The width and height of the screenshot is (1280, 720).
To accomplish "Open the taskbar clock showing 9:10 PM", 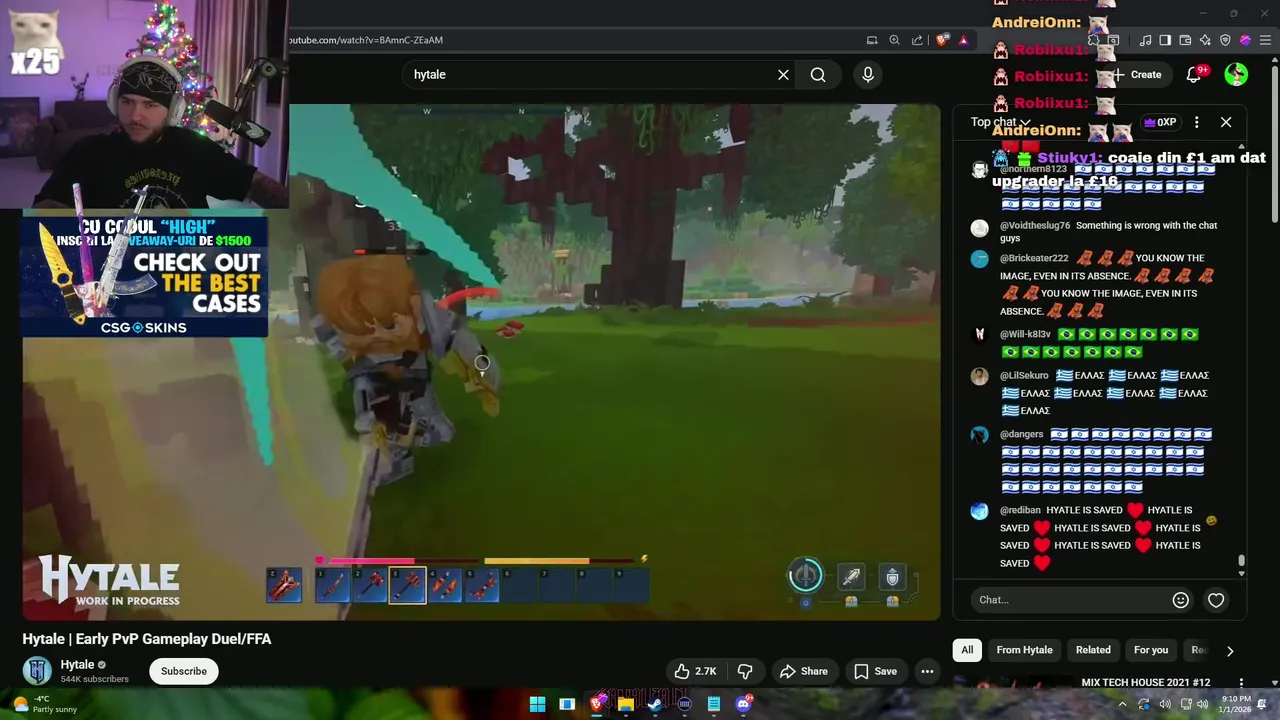I will pyautogui.click(x=1236, y=704).
